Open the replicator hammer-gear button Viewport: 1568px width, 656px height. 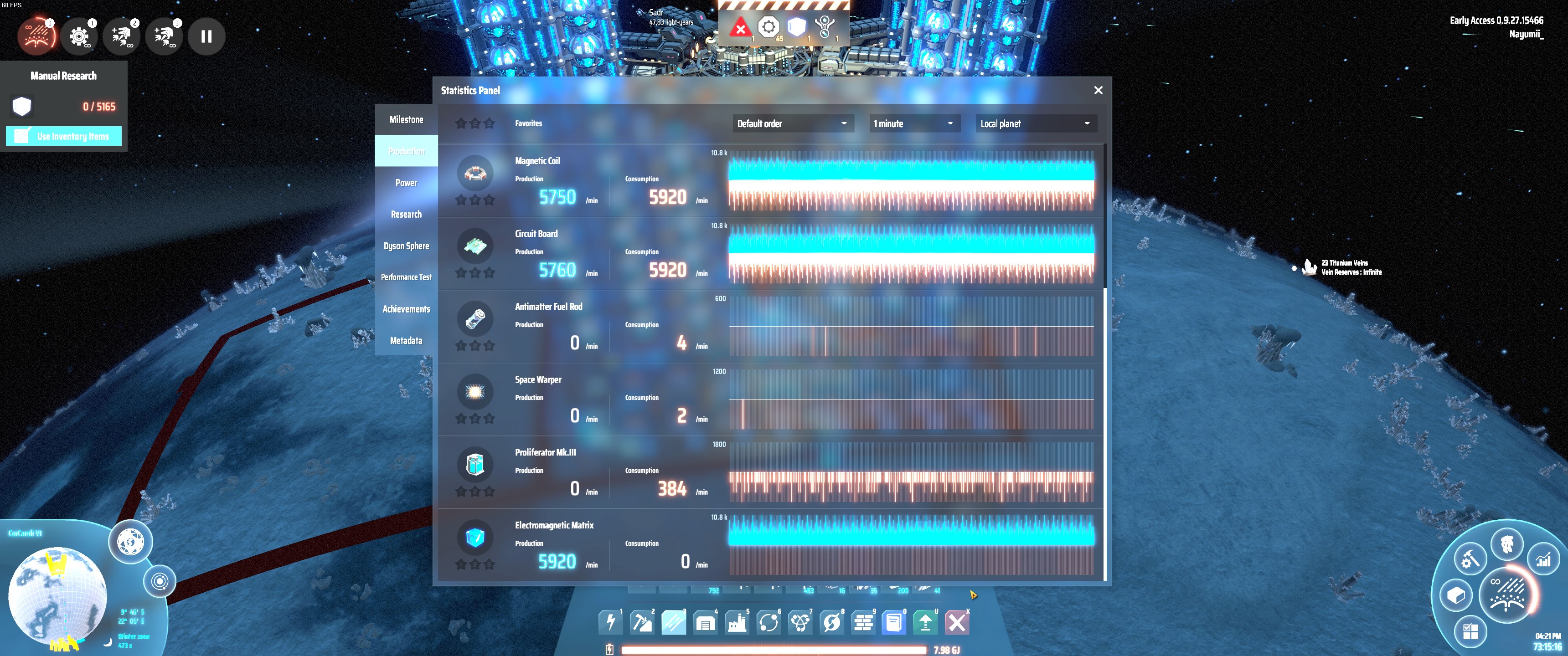click(x=1470, y=558)
